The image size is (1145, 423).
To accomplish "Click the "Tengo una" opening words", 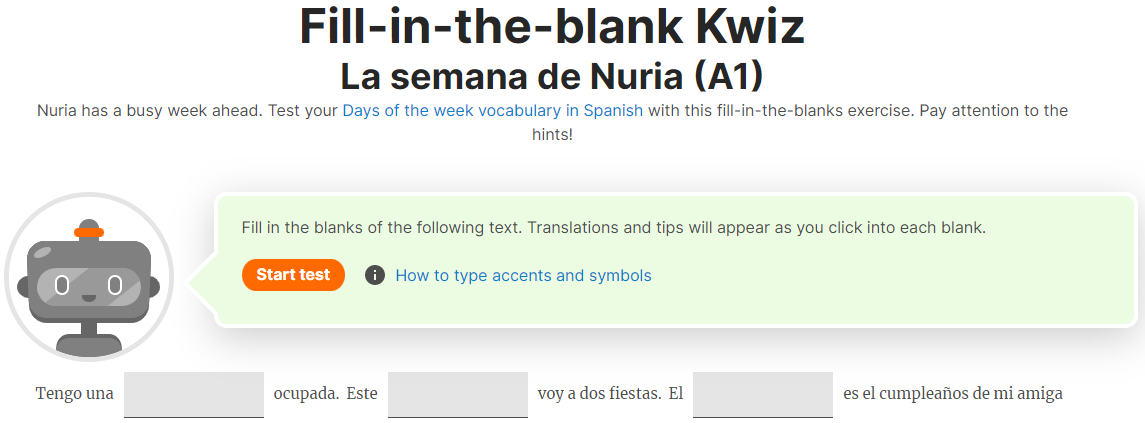I will tap(74, 394).
